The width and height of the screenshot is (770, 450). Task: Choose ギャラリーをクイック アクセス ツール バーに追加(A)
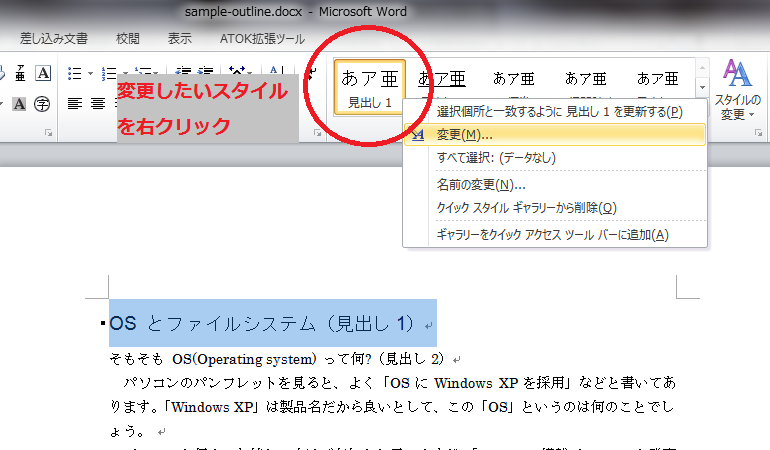(x=555, y=235)
